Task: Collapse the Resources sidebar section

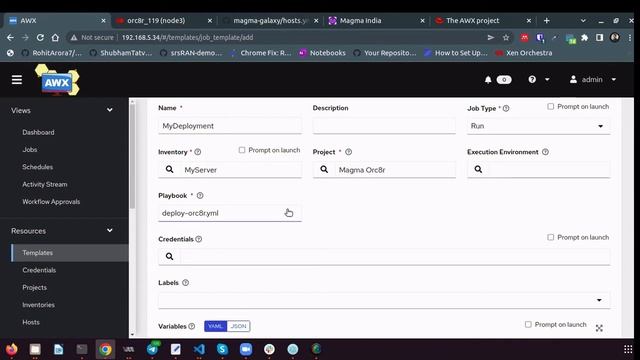Action: [x=109, y=231]
